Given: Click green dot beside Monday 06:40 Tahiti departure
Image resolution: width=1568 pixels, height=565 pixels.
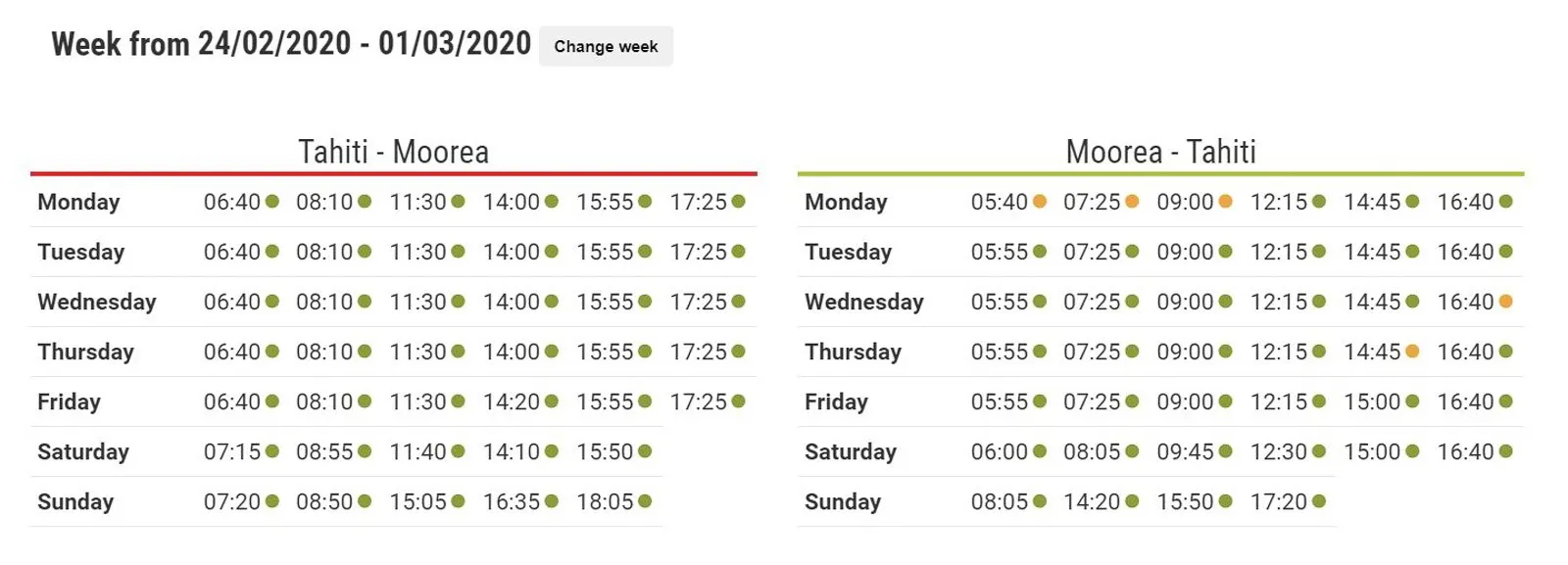Looking at the screenshot, I should (x=272, y=202).
